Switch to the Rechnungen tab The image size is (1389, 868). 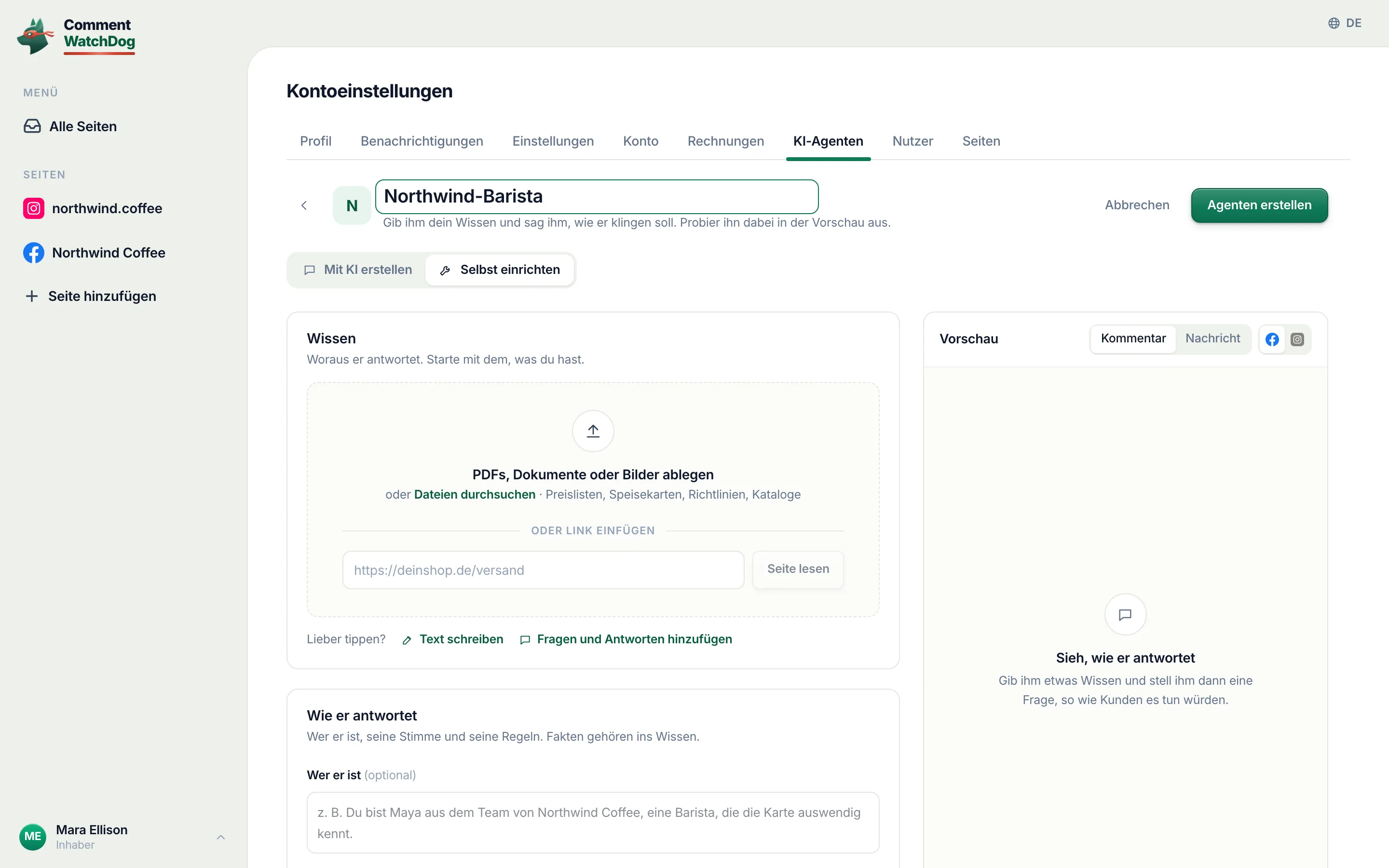coord(725,141)
